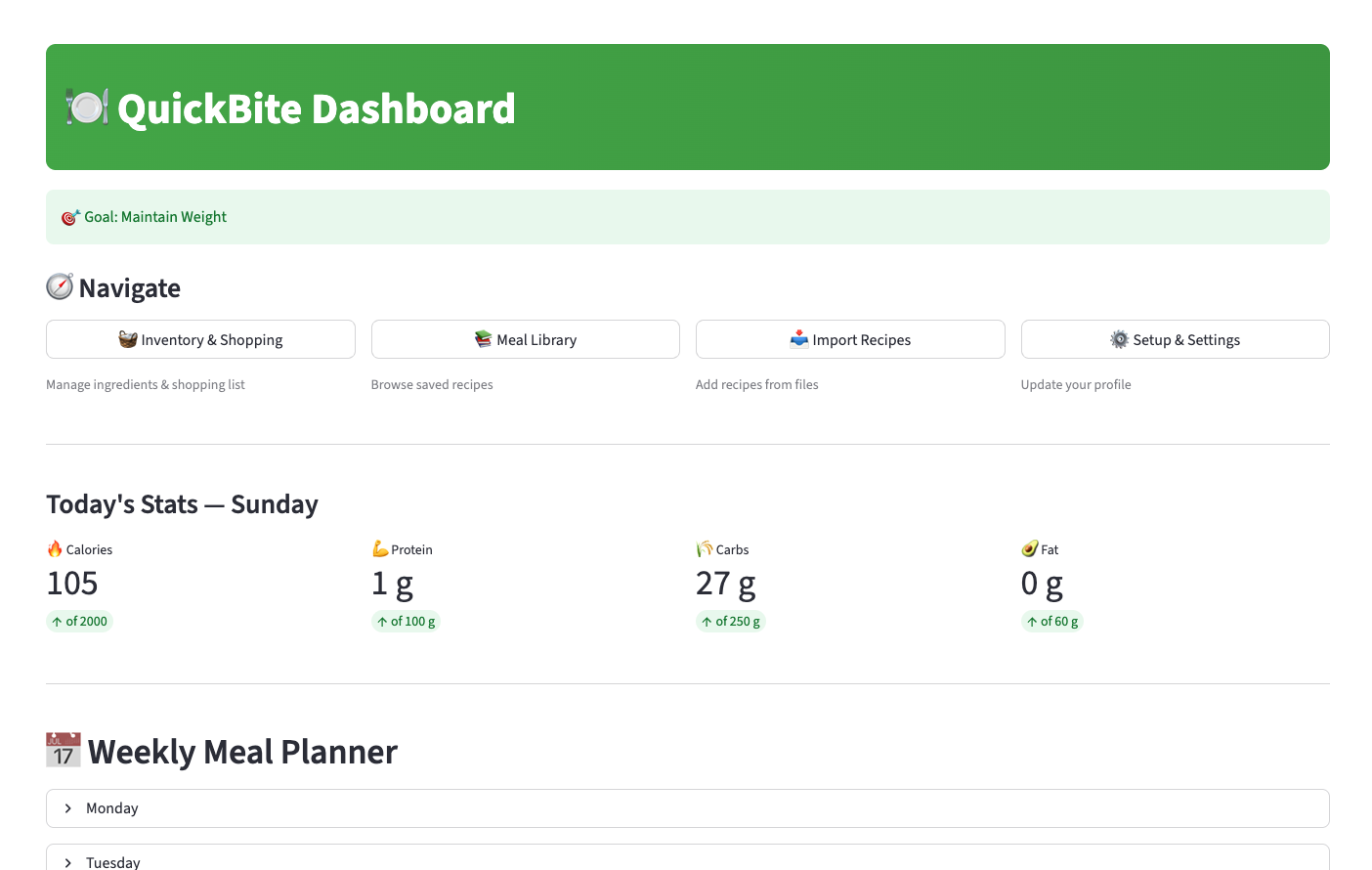The image size is (1372, 870).
Task: Click the avocado icon beside Fat
Action: (x=1030, y=549)
